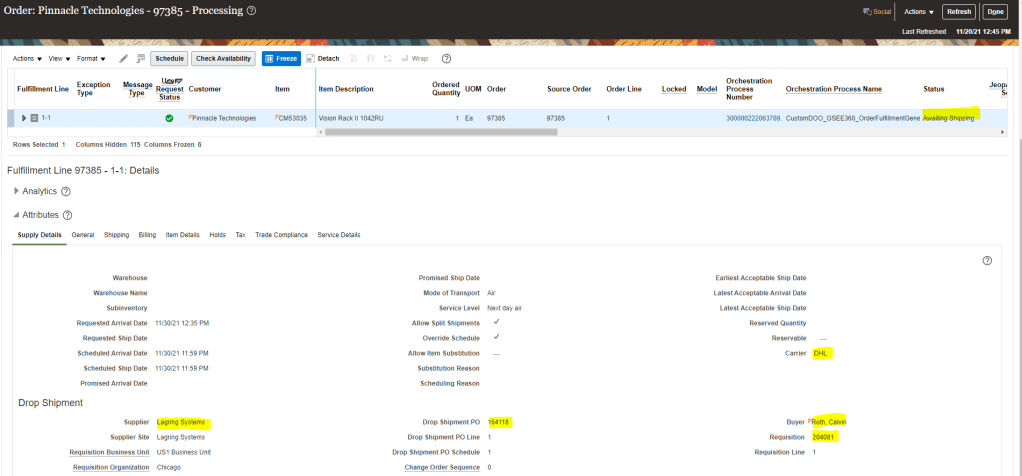Screen dimensions: 1022x476
Task: Collapse the Attributes section
Action: pyautogui.click(x=16, y=215)
